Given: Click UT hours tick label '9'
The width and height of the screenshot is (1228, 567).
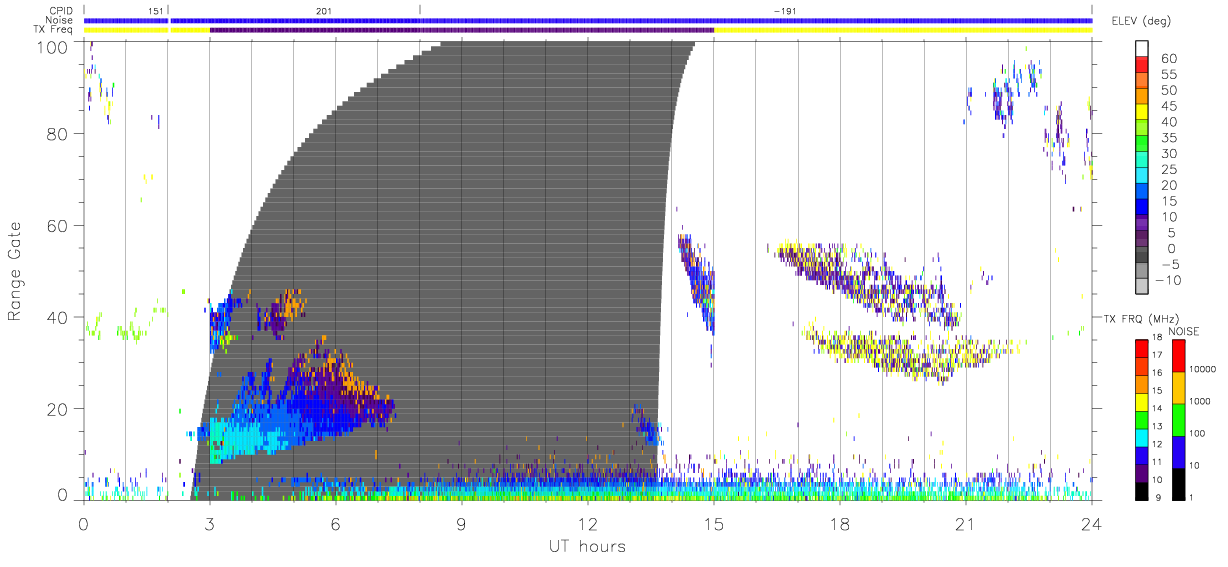Looking at the screenshot, I should 462,524.
